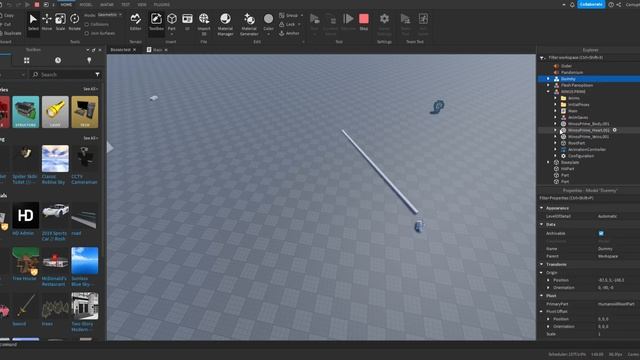The height and width of the screenshot is (360, 640).
Task: Open Game Settings gear
Action: 384,24
